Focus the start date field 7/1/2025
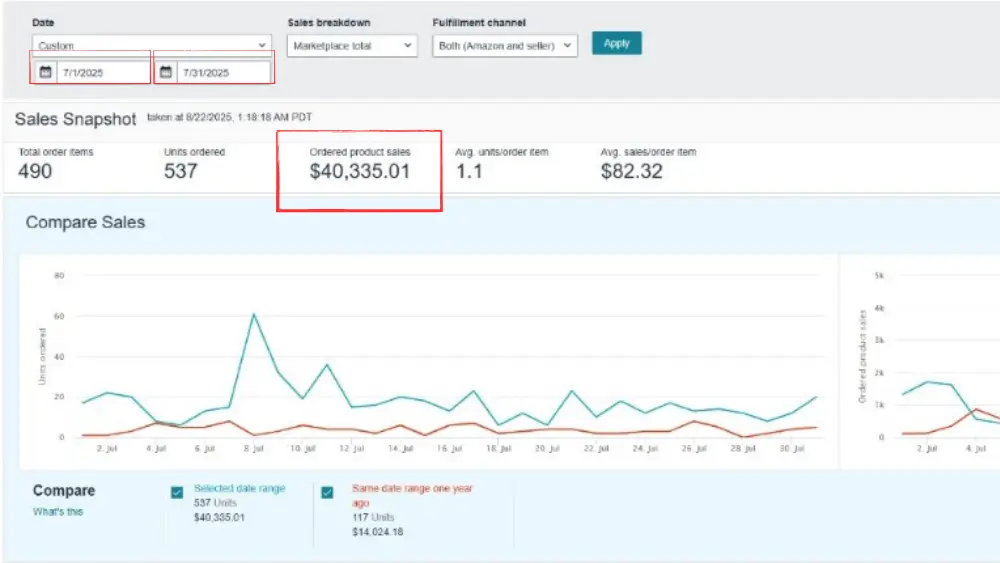Image resolution: width=1000 pixels, height=563 pixels. point(102,73)
